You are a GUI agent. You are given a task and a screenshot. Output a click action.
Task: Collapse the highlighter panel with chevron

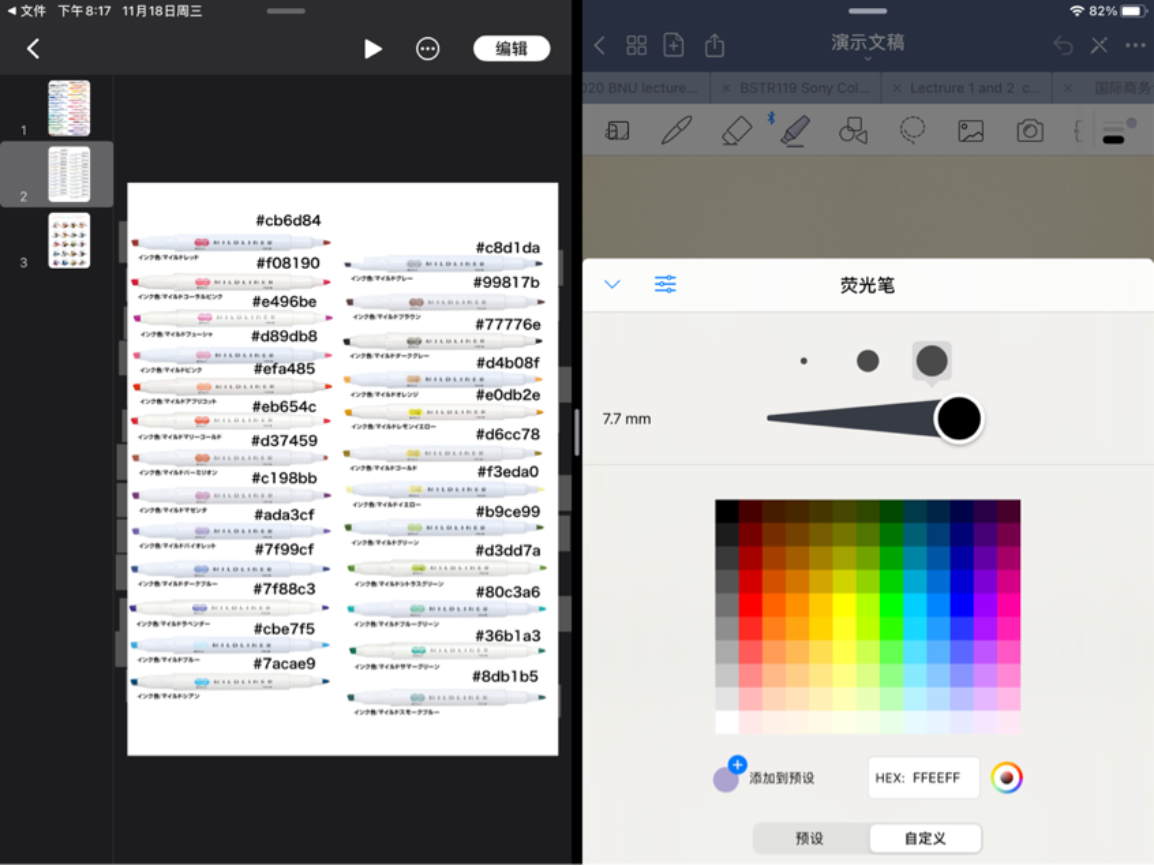[612, 284]
